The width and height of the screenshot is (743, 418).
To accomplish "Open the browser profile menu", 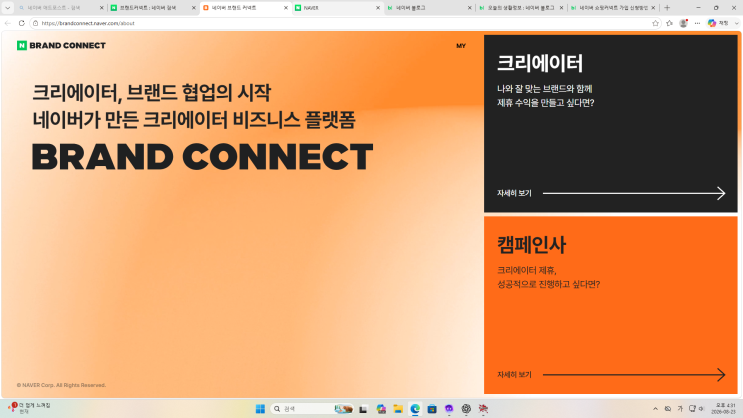I will point(683,23).
